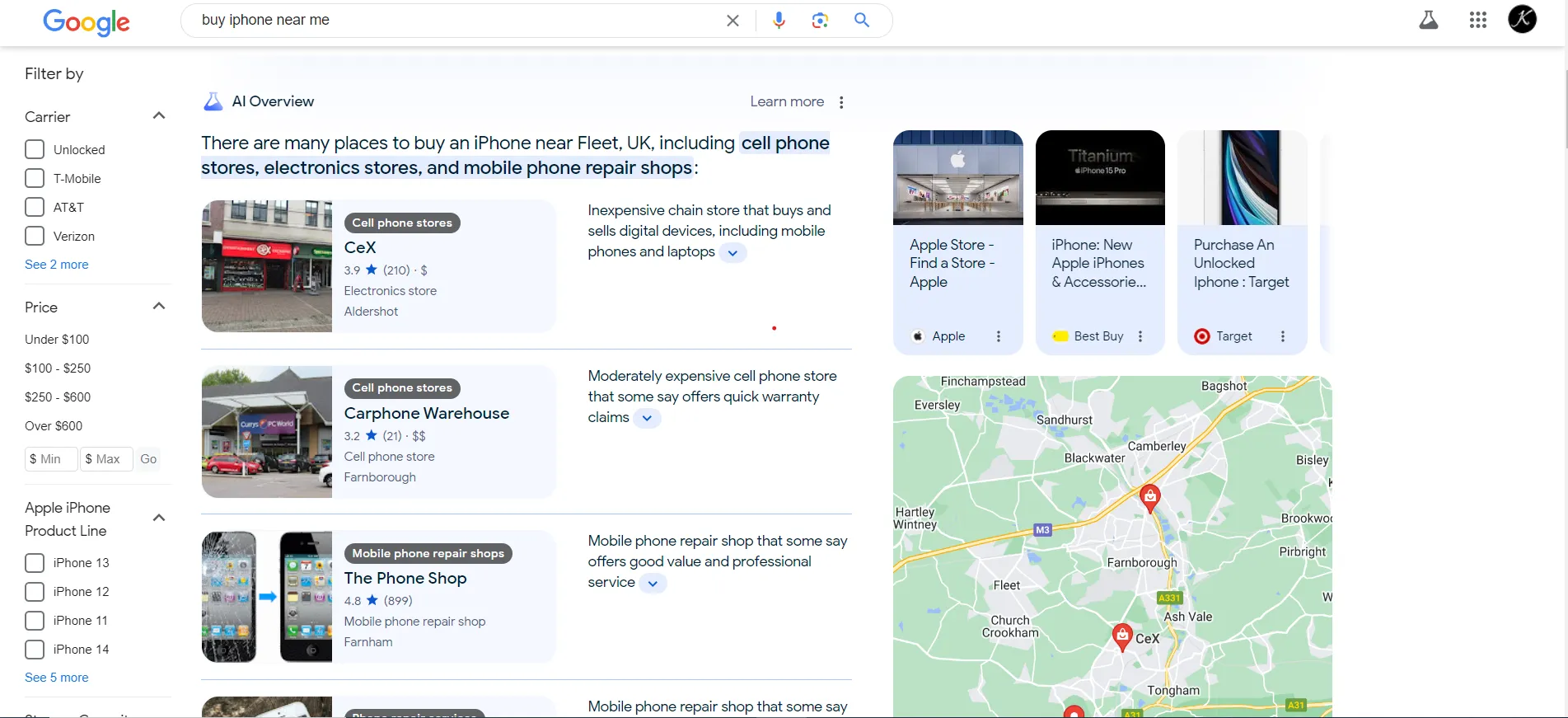
Task: Open Google Lens image search
Action: [820, 21]
